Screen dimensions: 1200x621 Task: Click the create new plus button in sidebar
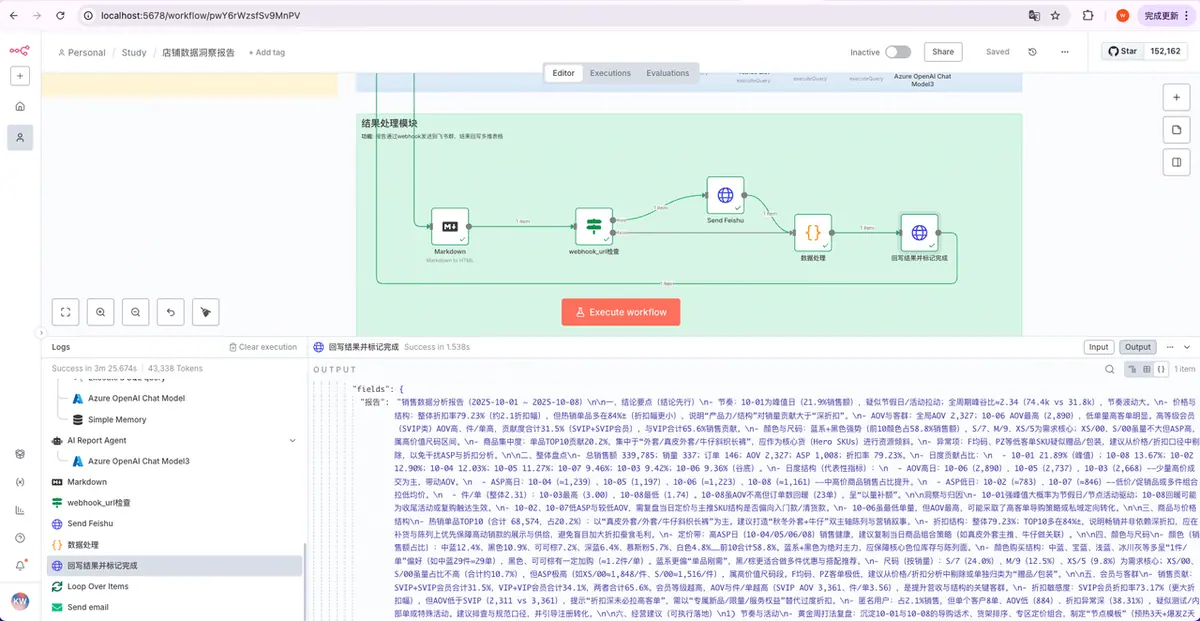click(20, 75)
